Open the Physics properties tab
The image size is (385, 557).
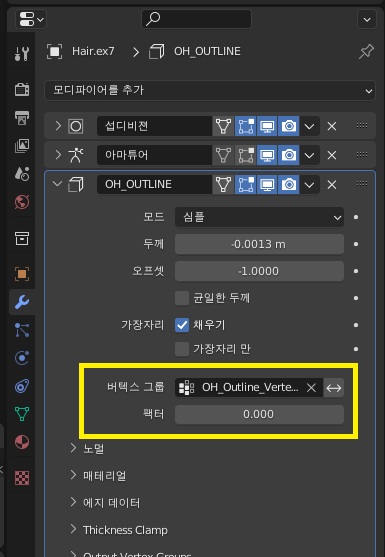coord(22,358)
